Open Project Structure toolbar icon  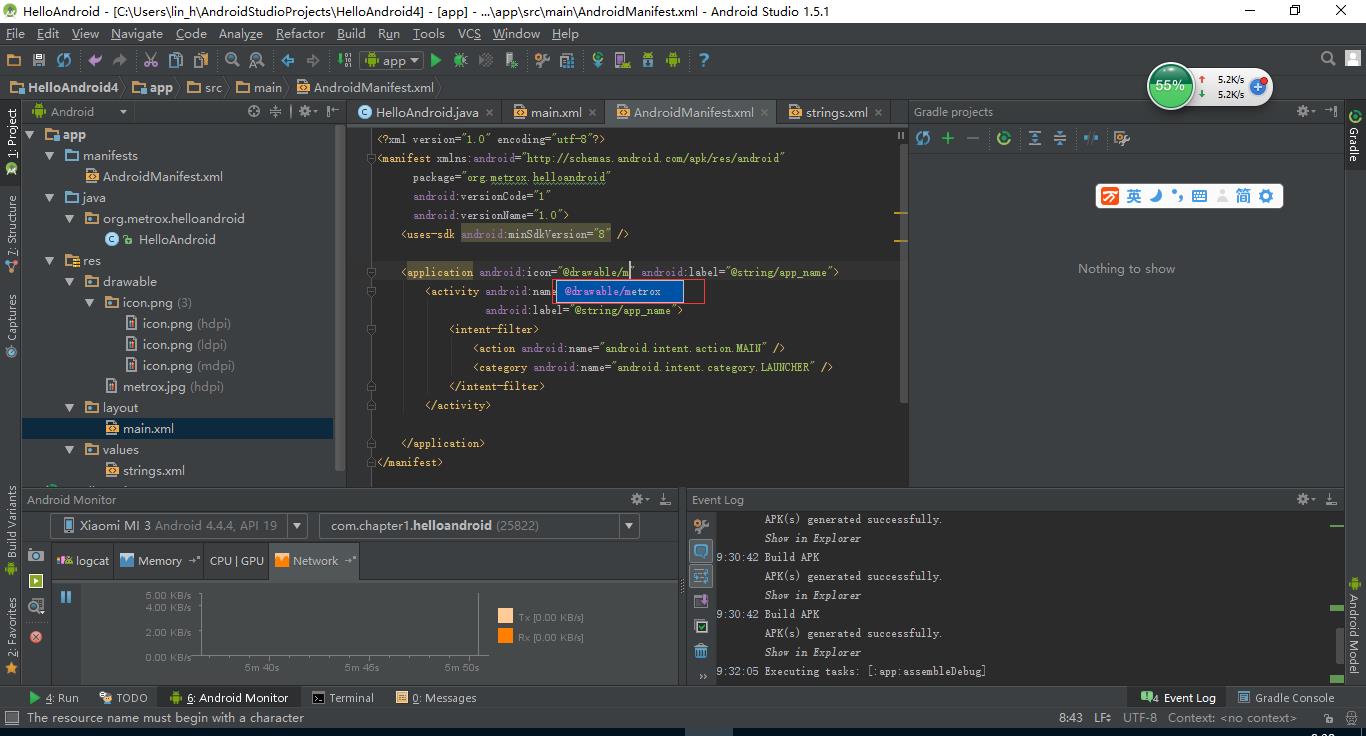(x=567, y=60)
